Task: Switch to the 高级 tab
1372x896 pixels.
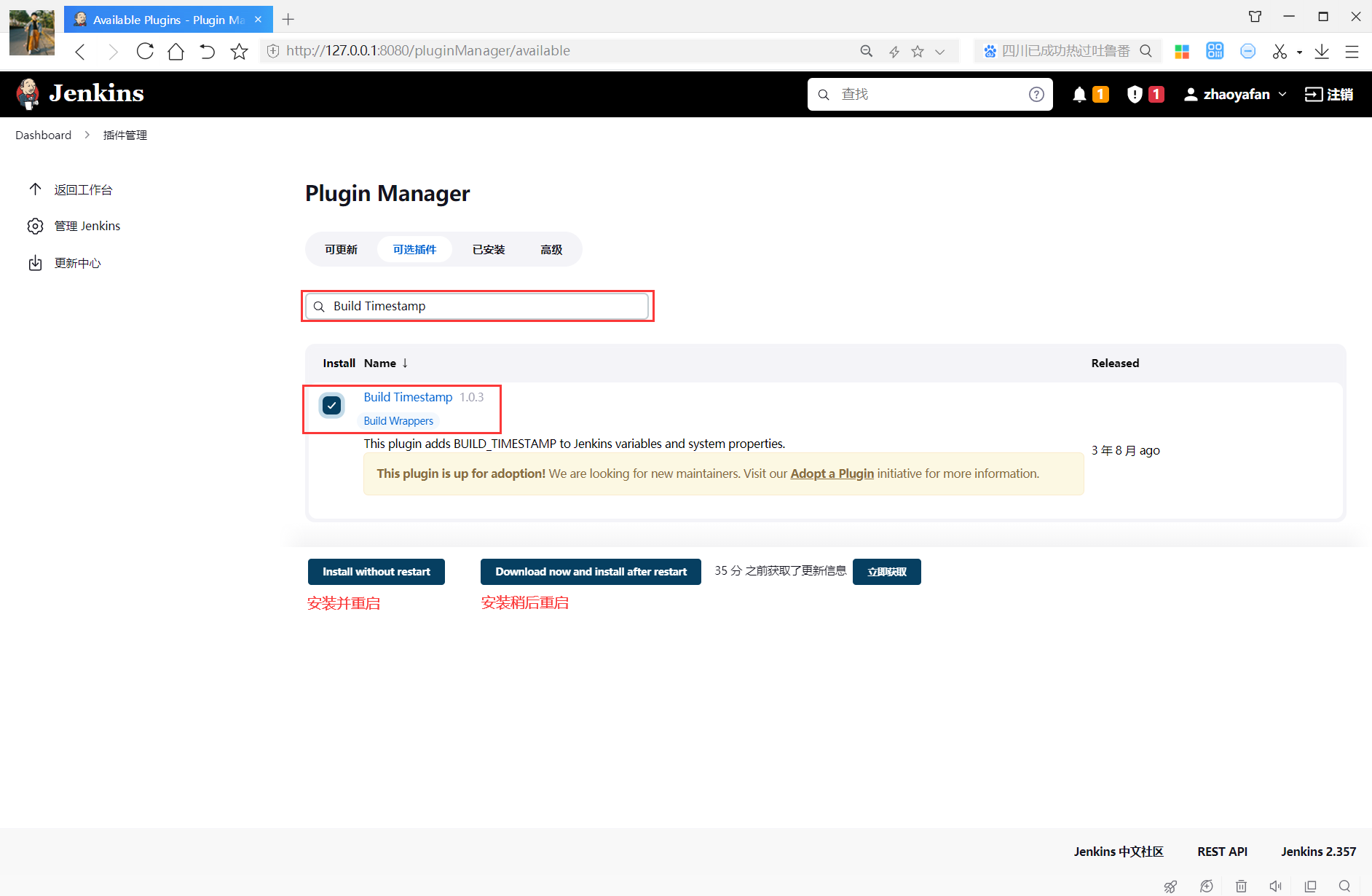Action: [551, 249]
